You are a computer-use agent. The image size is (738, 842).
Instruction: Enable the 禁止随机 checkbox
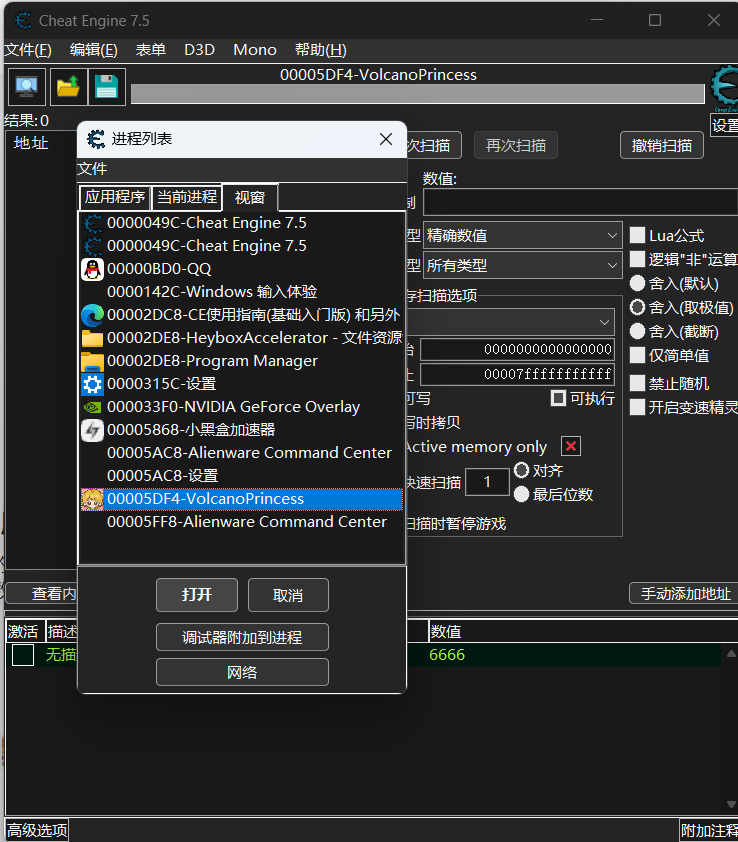(x=637, y=383)
